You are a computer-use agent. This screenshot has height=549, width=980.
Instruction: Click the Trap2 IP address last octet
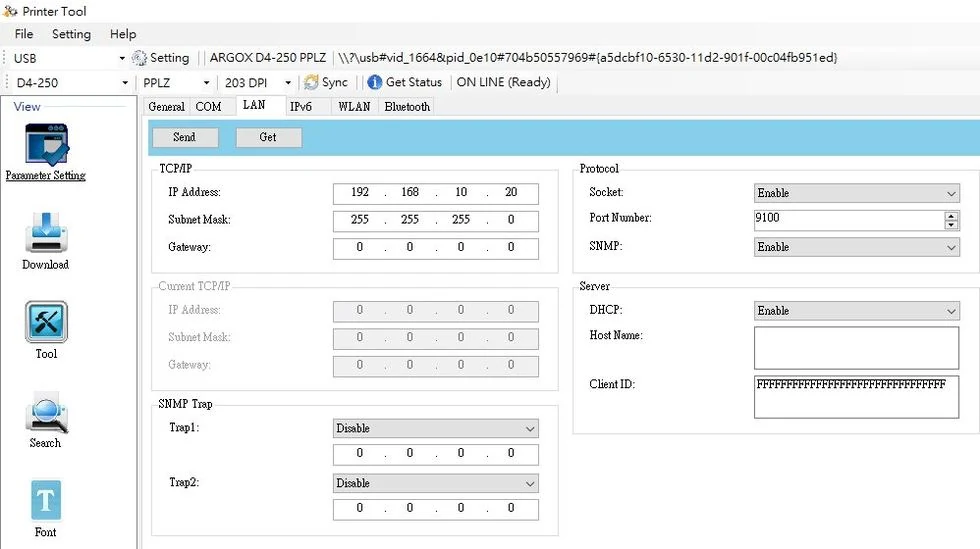pyautogui.click(x=511, y=508)
